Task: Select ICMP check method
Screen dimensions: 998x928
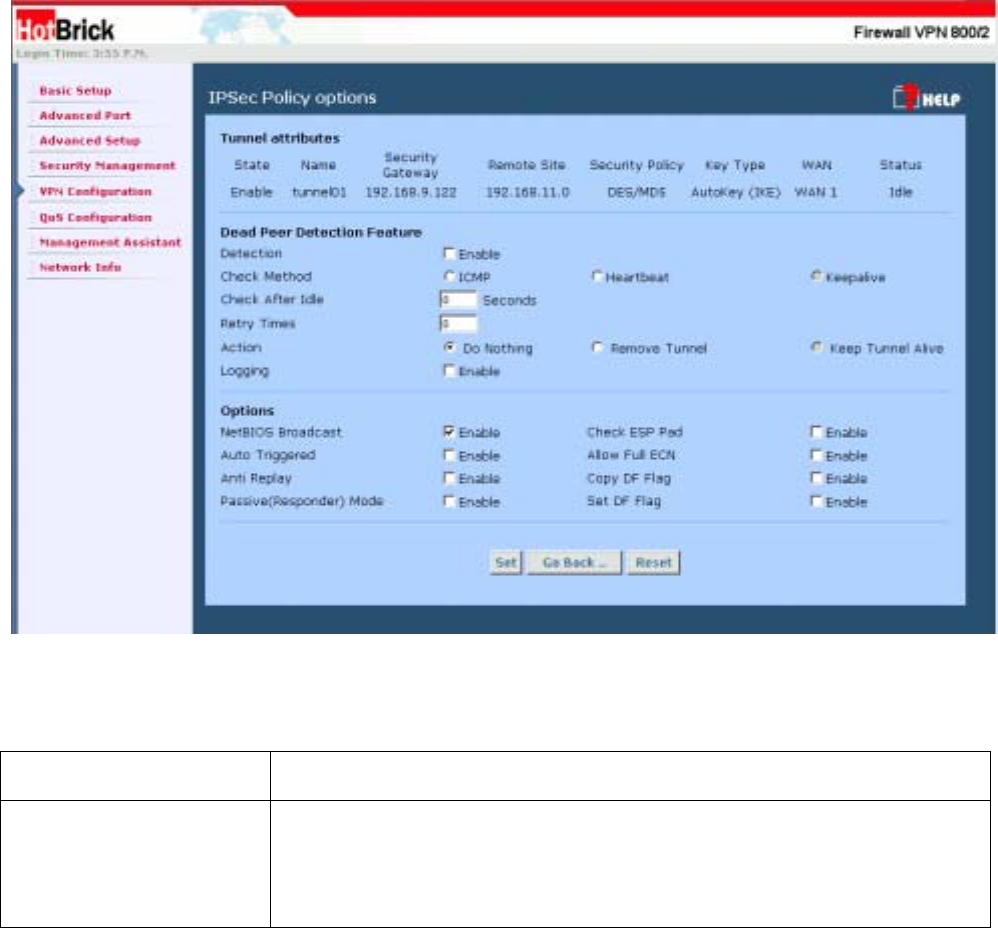Action: [449, 277]
